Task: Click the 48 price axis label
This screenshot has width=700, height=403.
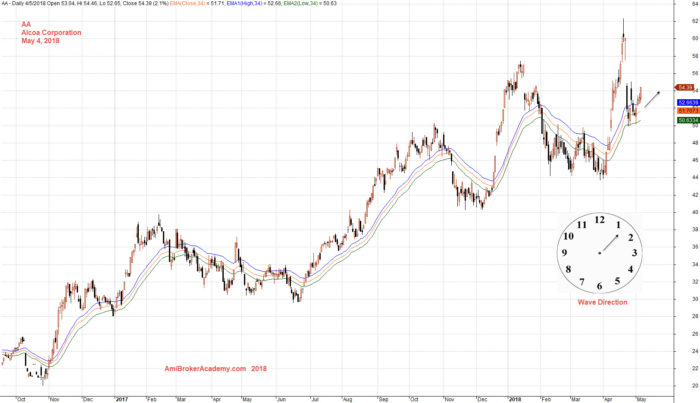Action: coord(696,143)
